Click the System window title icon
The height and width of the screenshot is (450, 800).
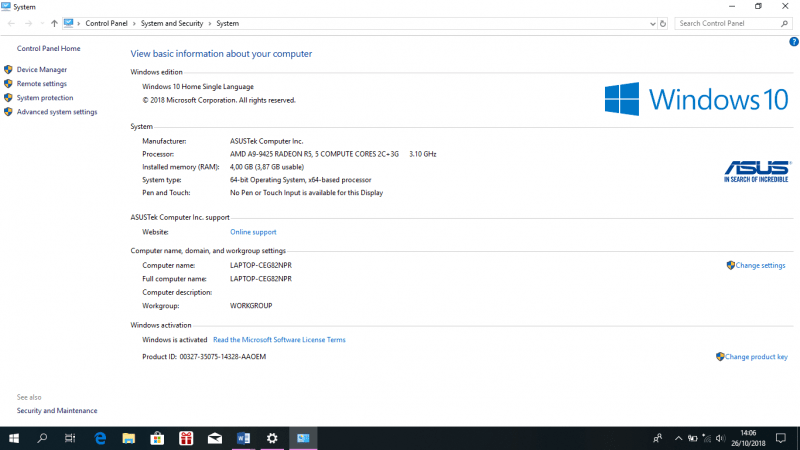6,7
